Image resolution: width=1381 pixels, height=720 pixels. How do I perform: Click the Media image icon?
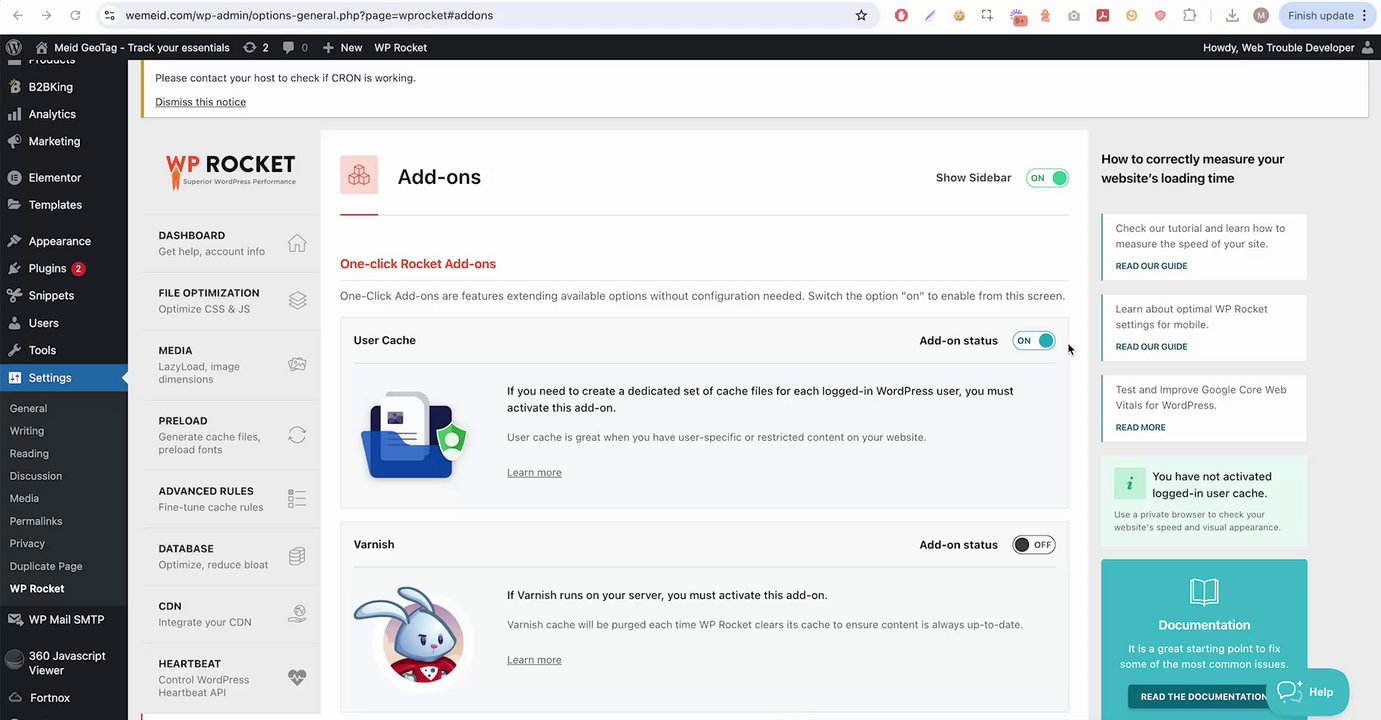click(297, 365)
